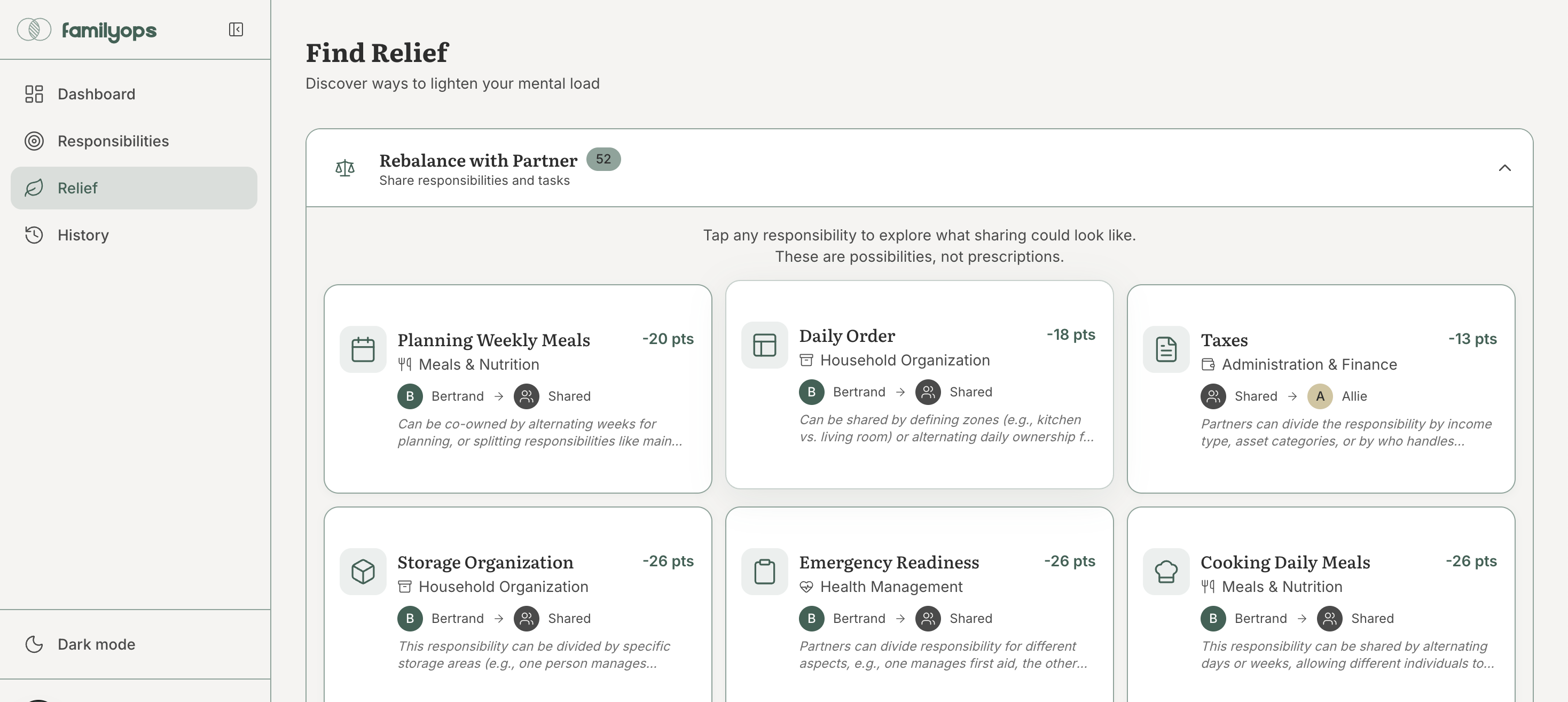Go to Responsibilities in sidebar

(x=113, y=141)
